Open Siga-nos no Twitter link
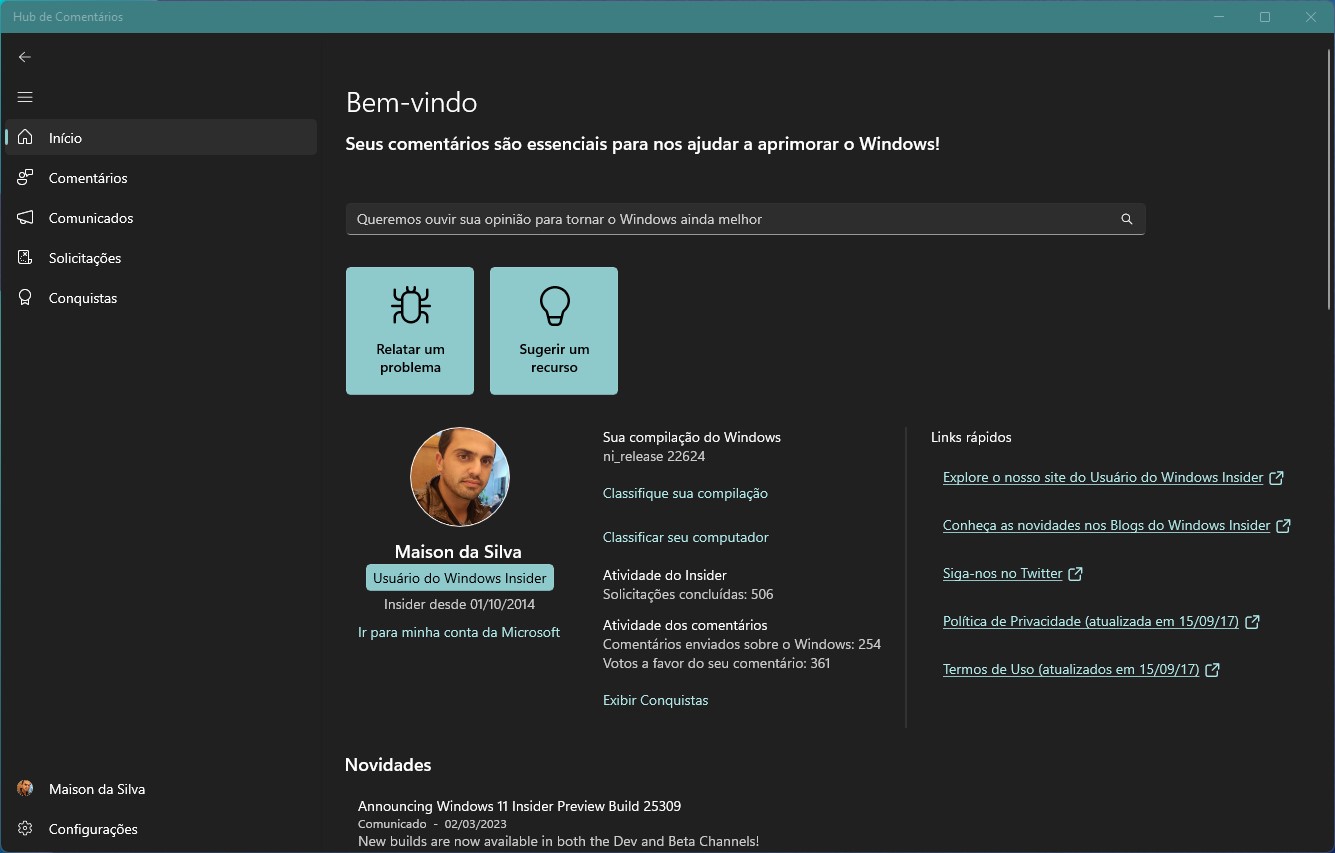The image size is (1335, 853). [x=1004, y=572]
